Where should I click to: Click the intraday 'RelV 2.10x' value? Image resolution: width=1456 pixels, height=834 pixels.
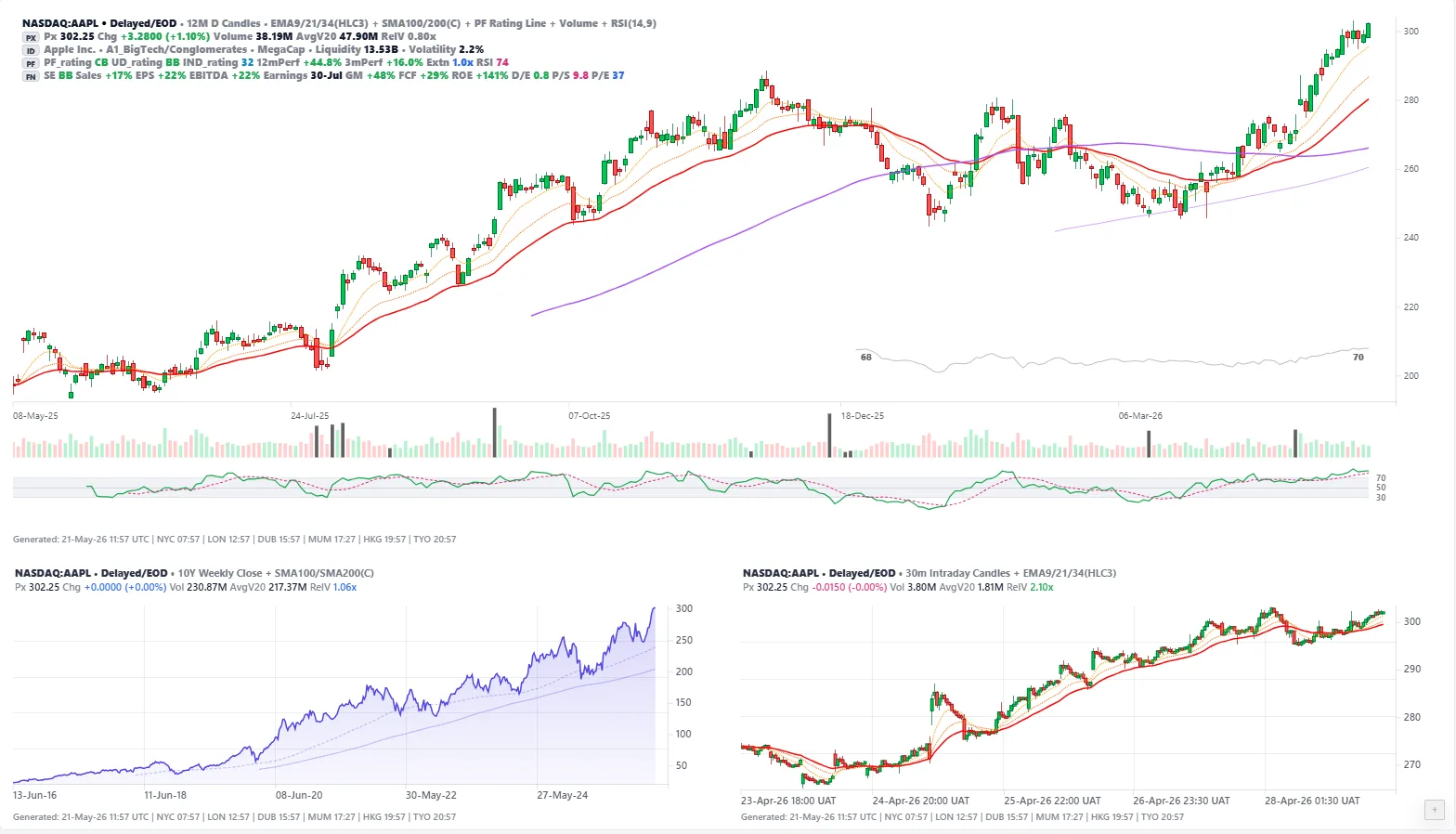1030,587
